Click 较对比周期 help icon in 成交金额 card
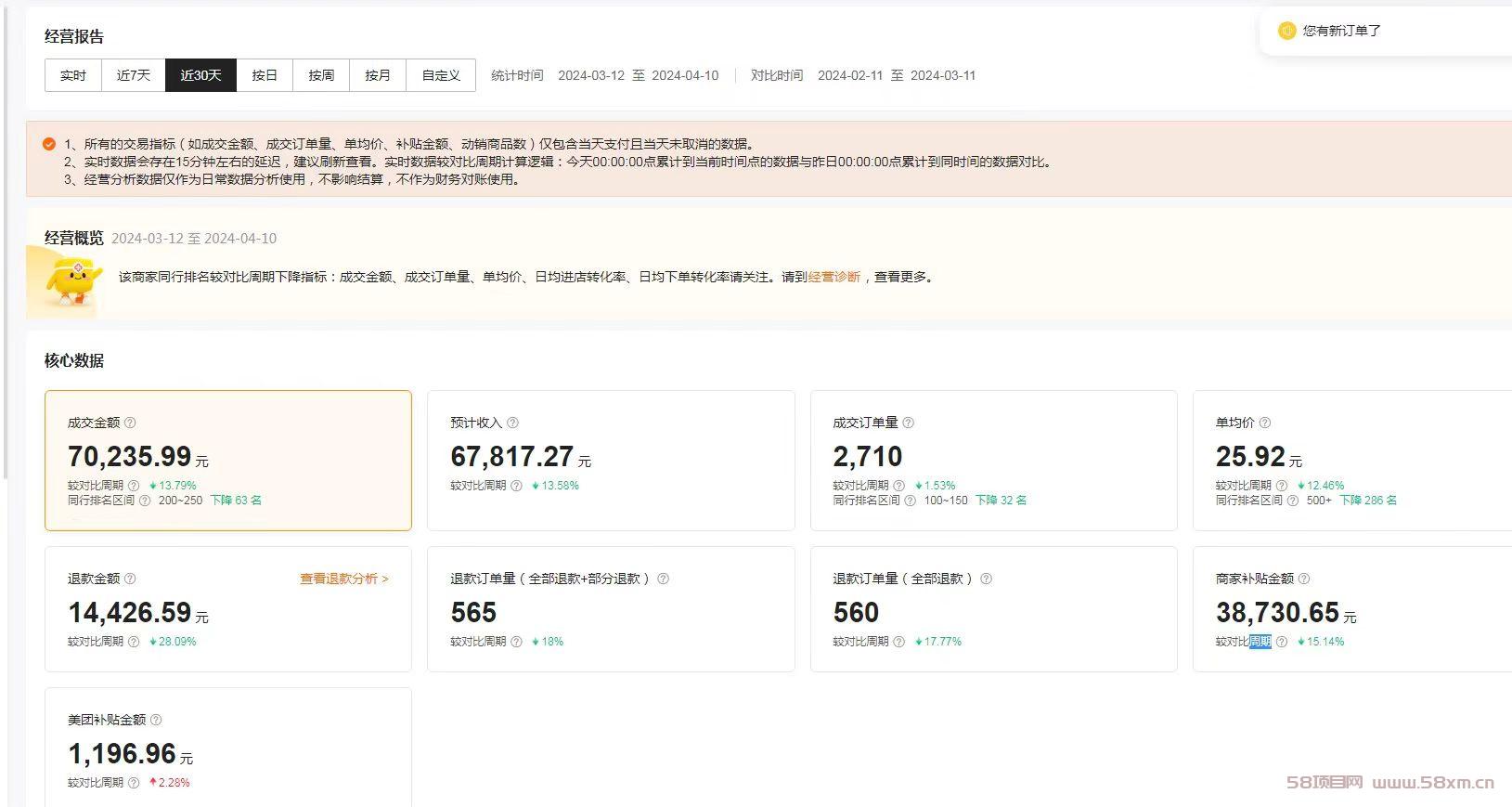Viewport: 1512px width, 807px height. click(x=134, y=486)
